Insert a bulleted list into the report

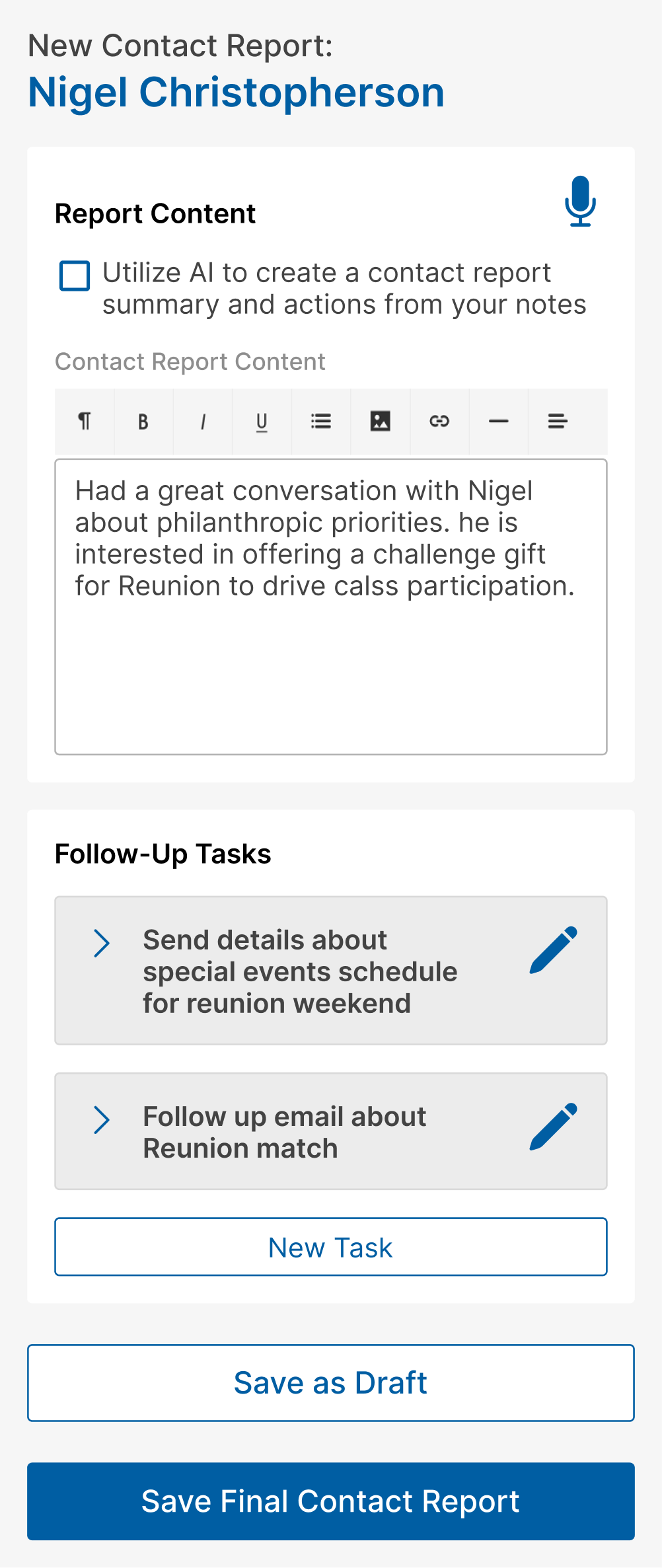321,421
